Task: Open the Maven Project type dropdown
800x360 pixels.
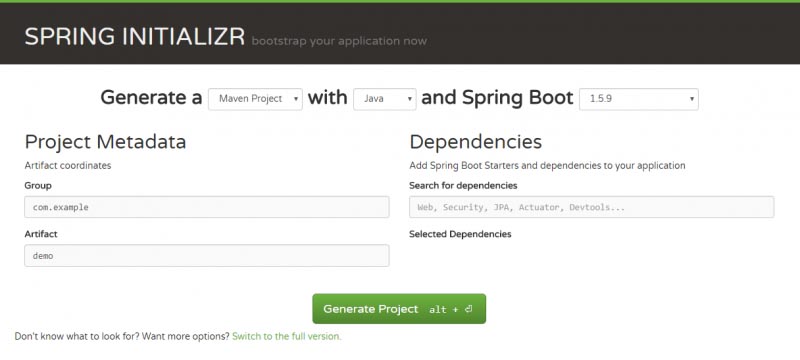Action: click(x=255, y=99)
